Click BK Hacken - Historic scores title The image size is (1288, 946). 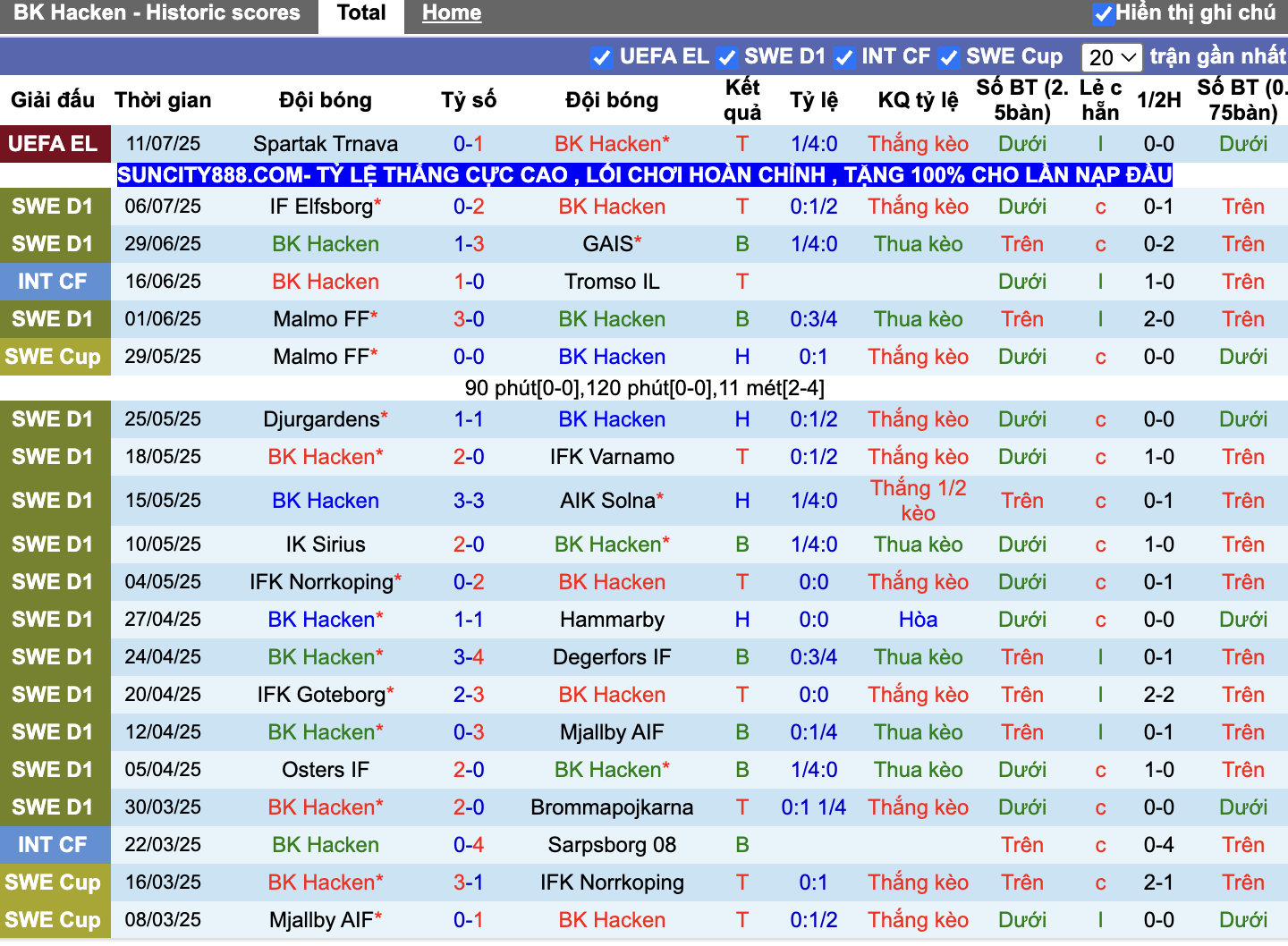pos(157,13)
